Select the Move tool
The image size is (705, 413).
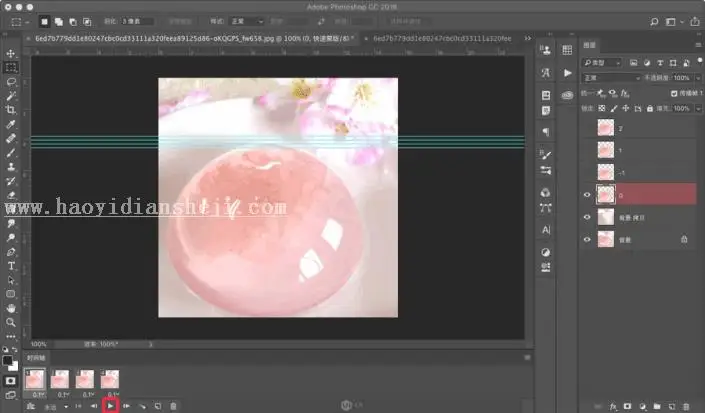pyautogui.click(x=11, y=53)
